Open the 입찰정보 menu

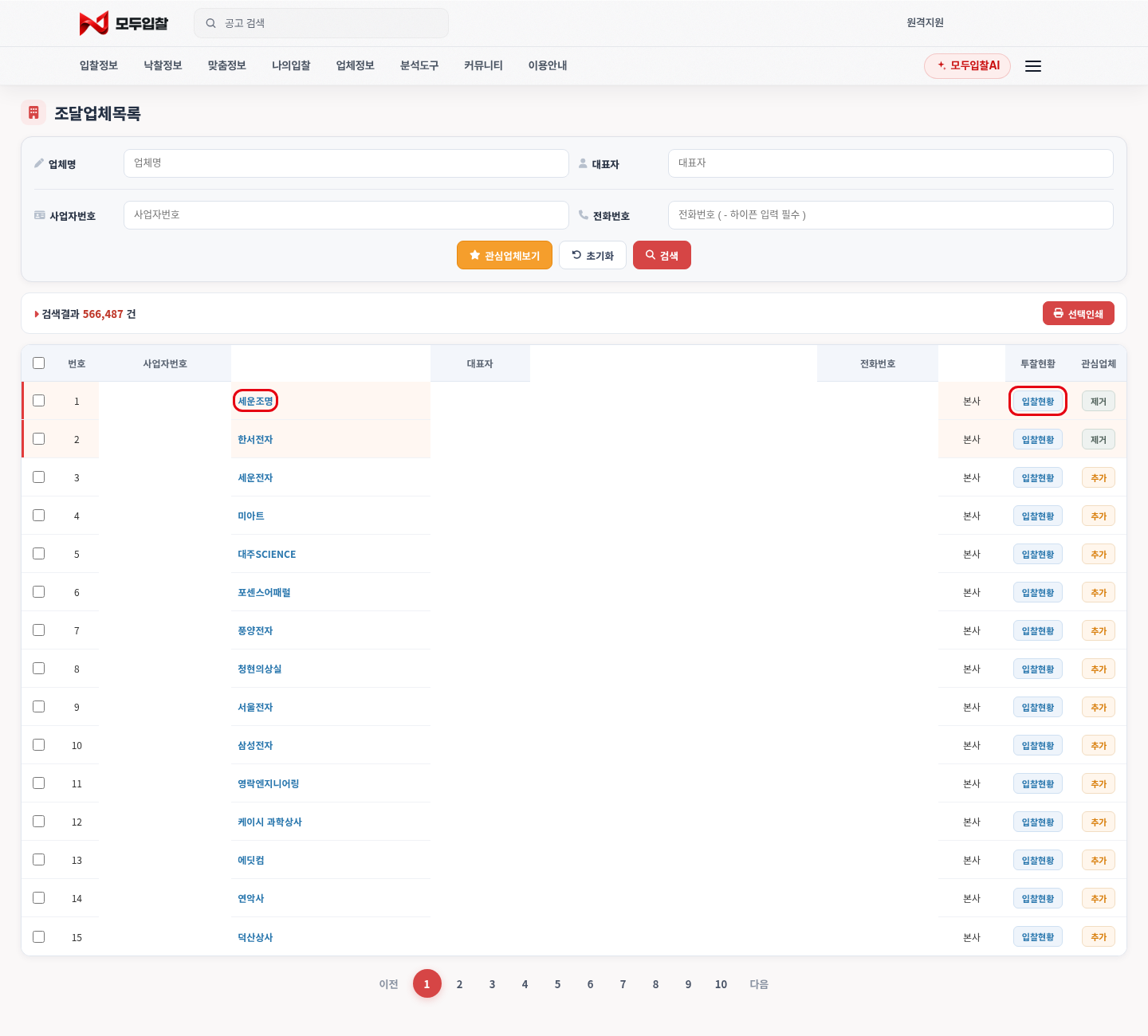tap(99, 65)
